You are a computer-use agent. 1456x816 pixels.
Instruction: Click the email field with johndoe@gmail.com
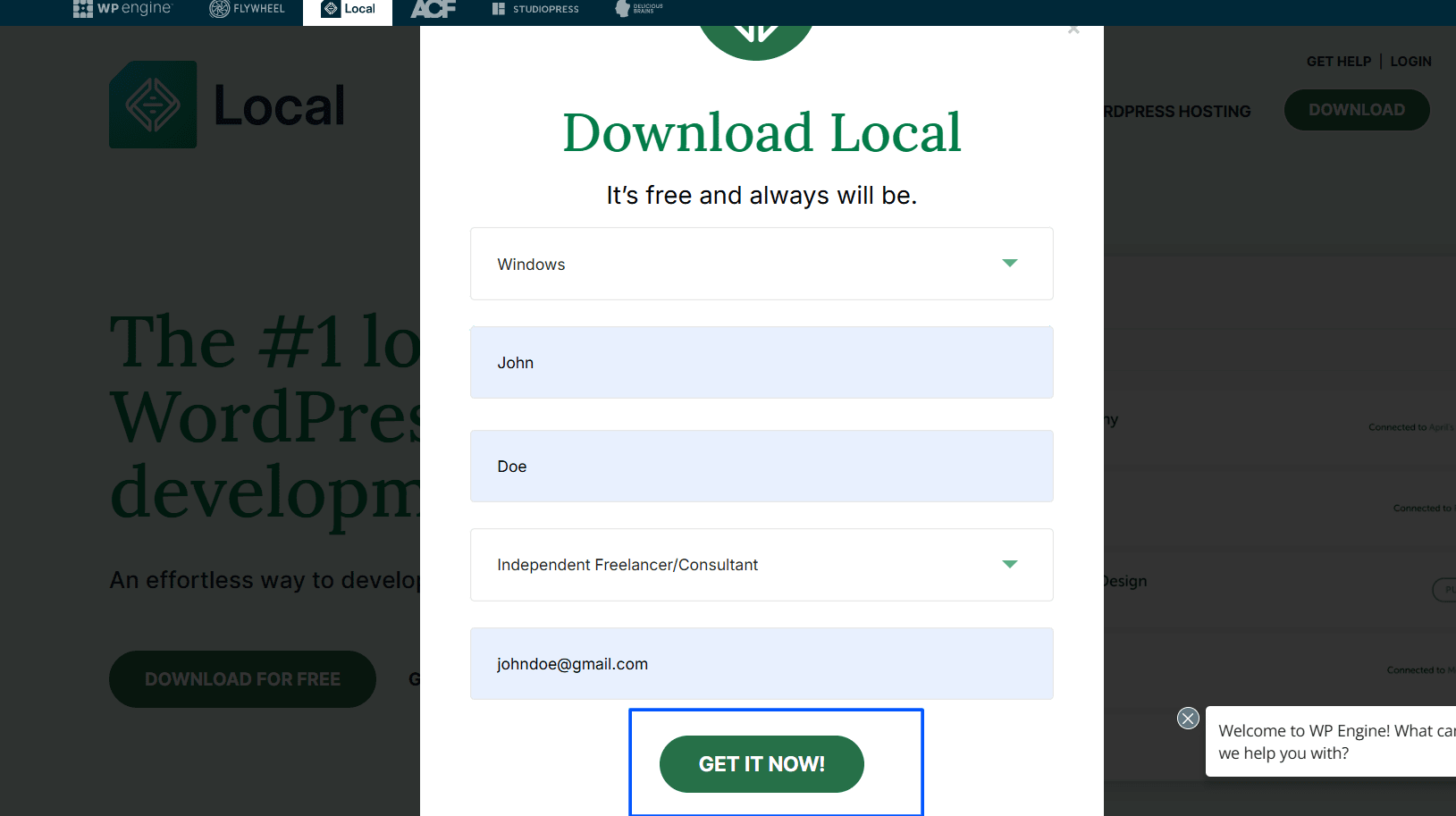click(762, 663)
